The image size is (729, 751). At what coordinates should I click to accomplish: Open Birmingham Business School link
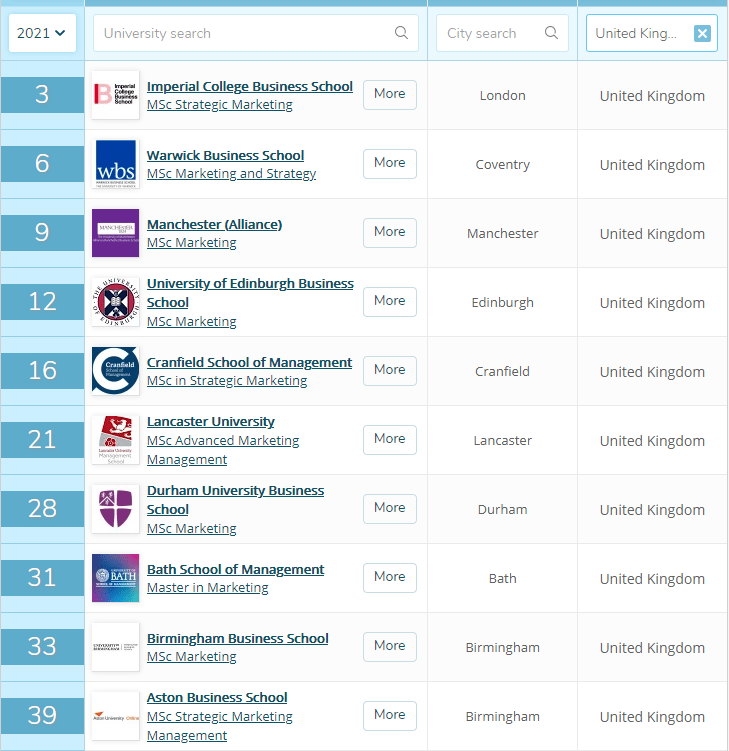click(238, 638)
